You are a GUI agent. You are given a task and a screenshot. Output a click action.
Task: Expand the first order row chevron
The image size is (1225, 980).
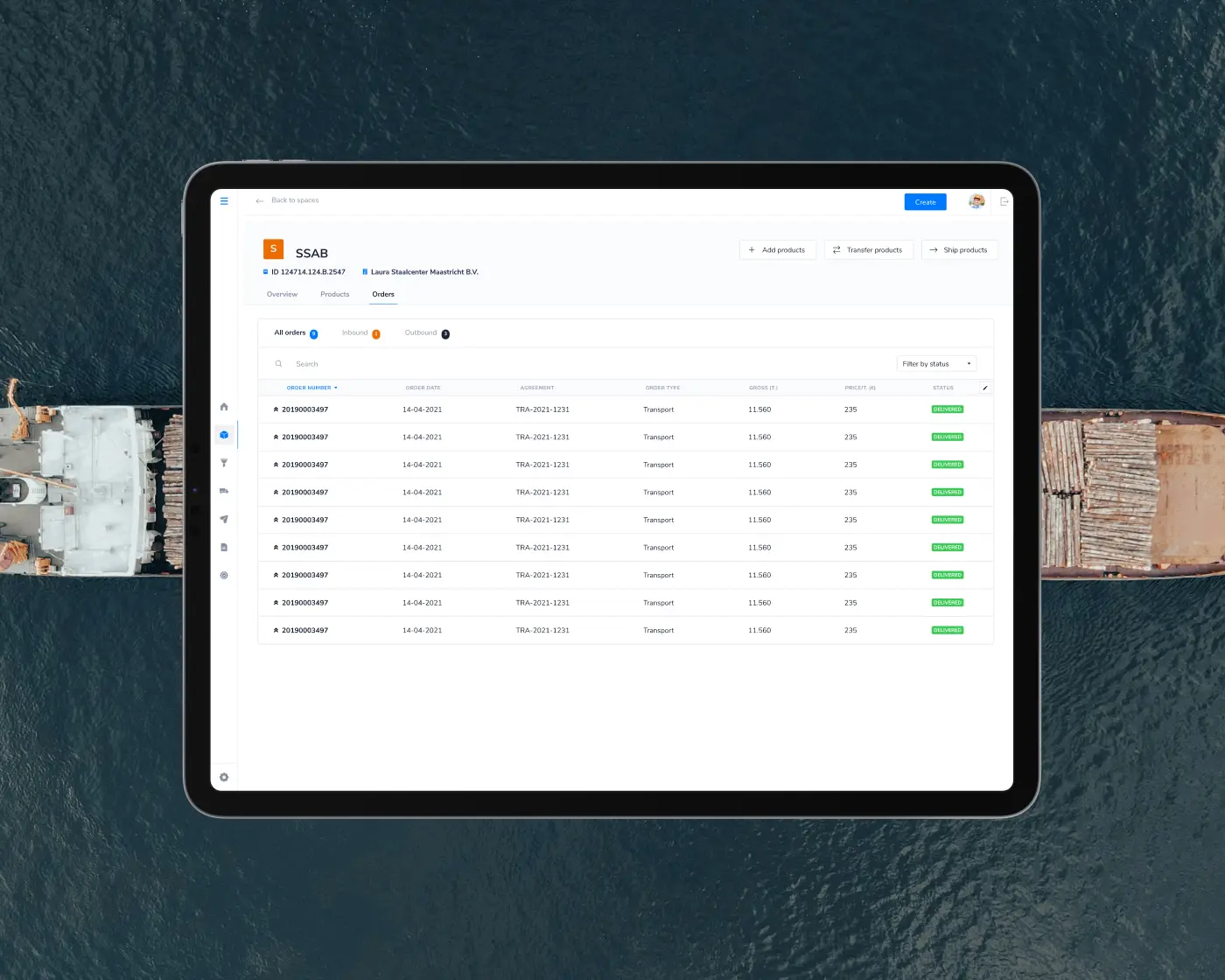276,409
